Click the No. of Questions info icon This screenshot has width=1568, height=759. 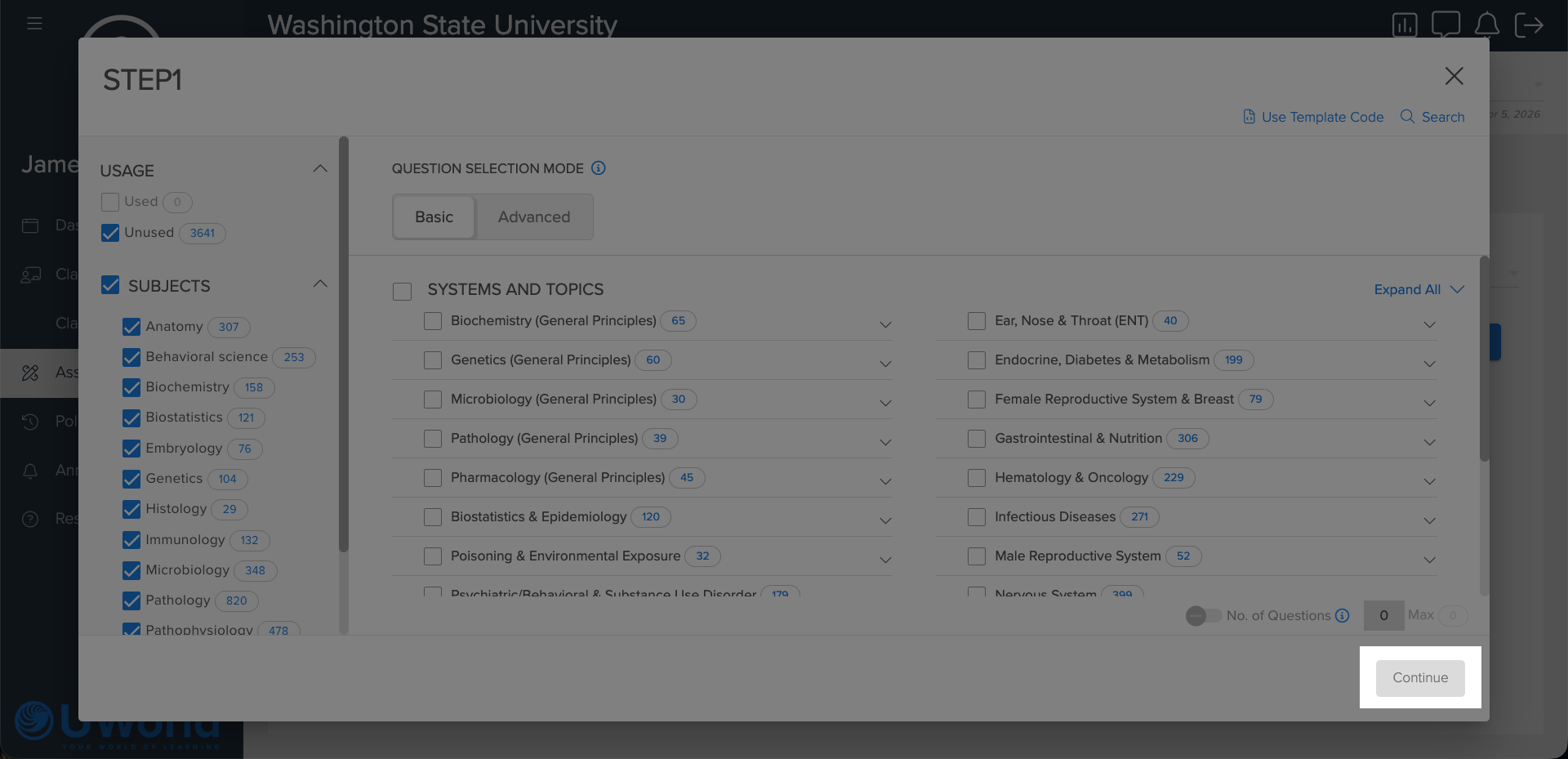click(x=1343, y=615)
